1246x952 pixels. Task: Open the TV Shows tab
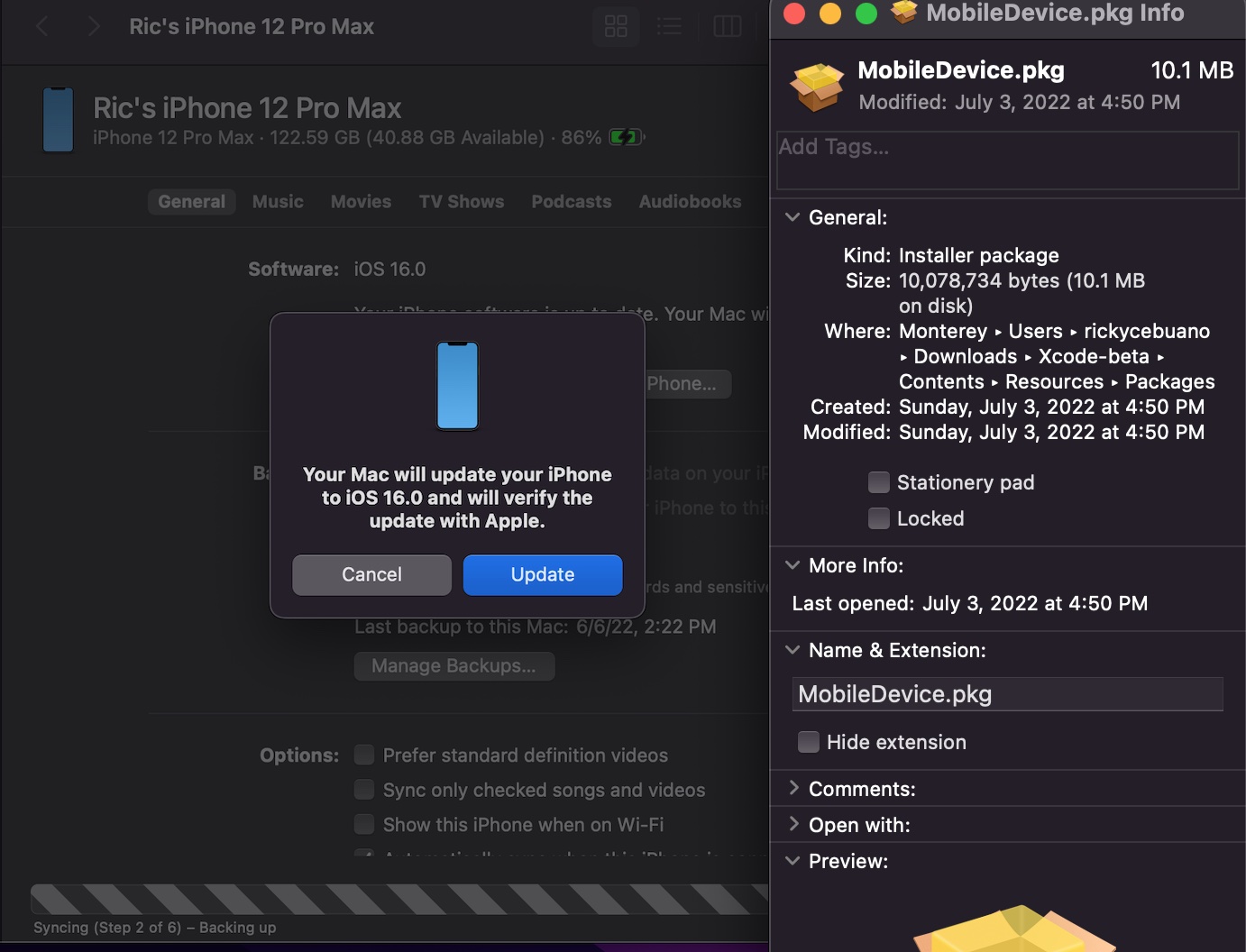[462, 202]
